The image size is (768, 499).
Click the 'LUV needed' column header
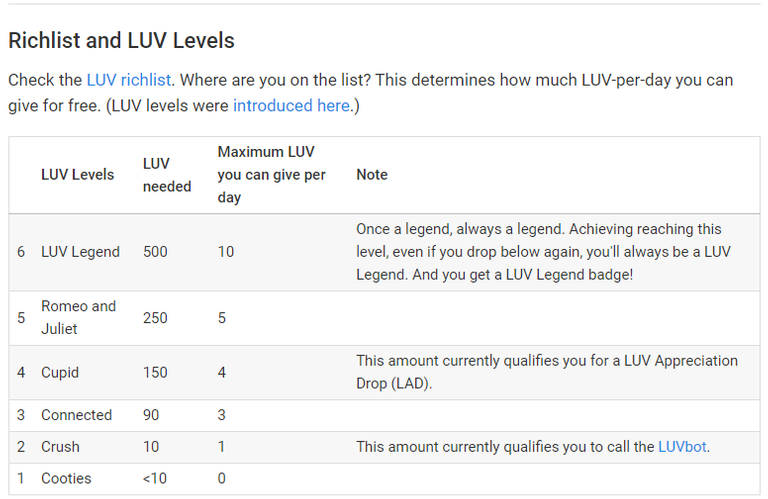pyautogui.click(x=166, y=175)
